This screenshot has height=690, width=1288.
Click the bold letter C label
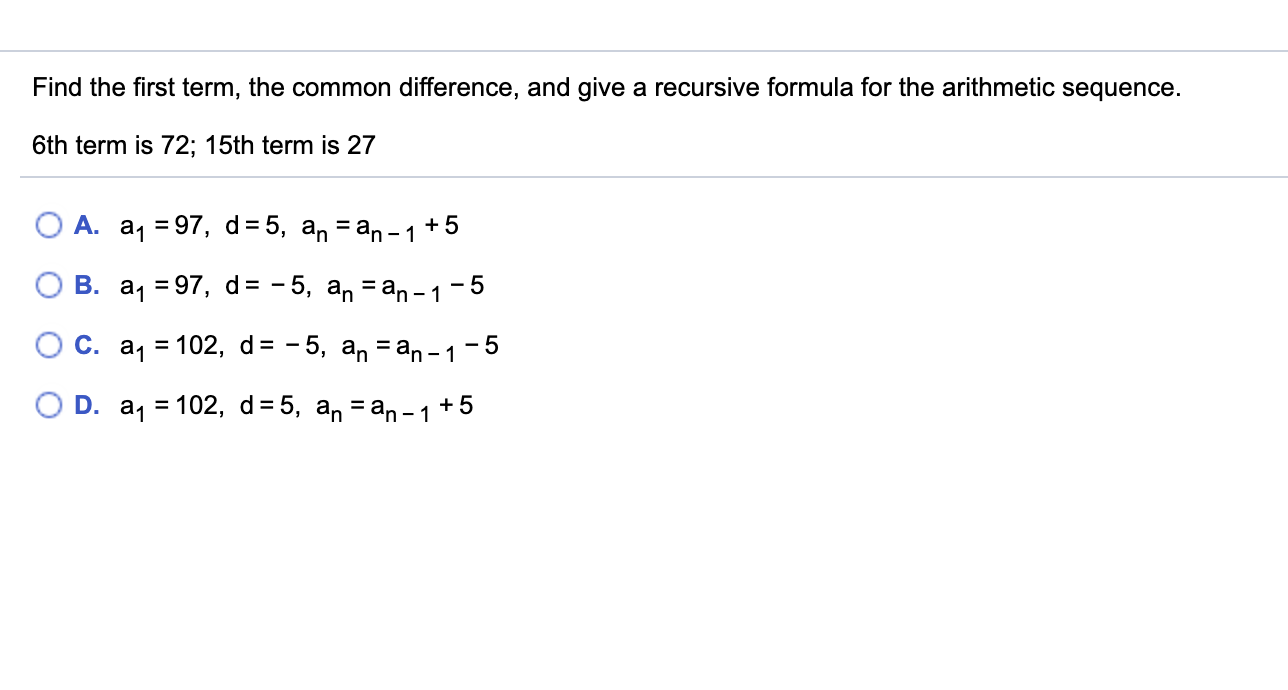click(x=86, y=345)
